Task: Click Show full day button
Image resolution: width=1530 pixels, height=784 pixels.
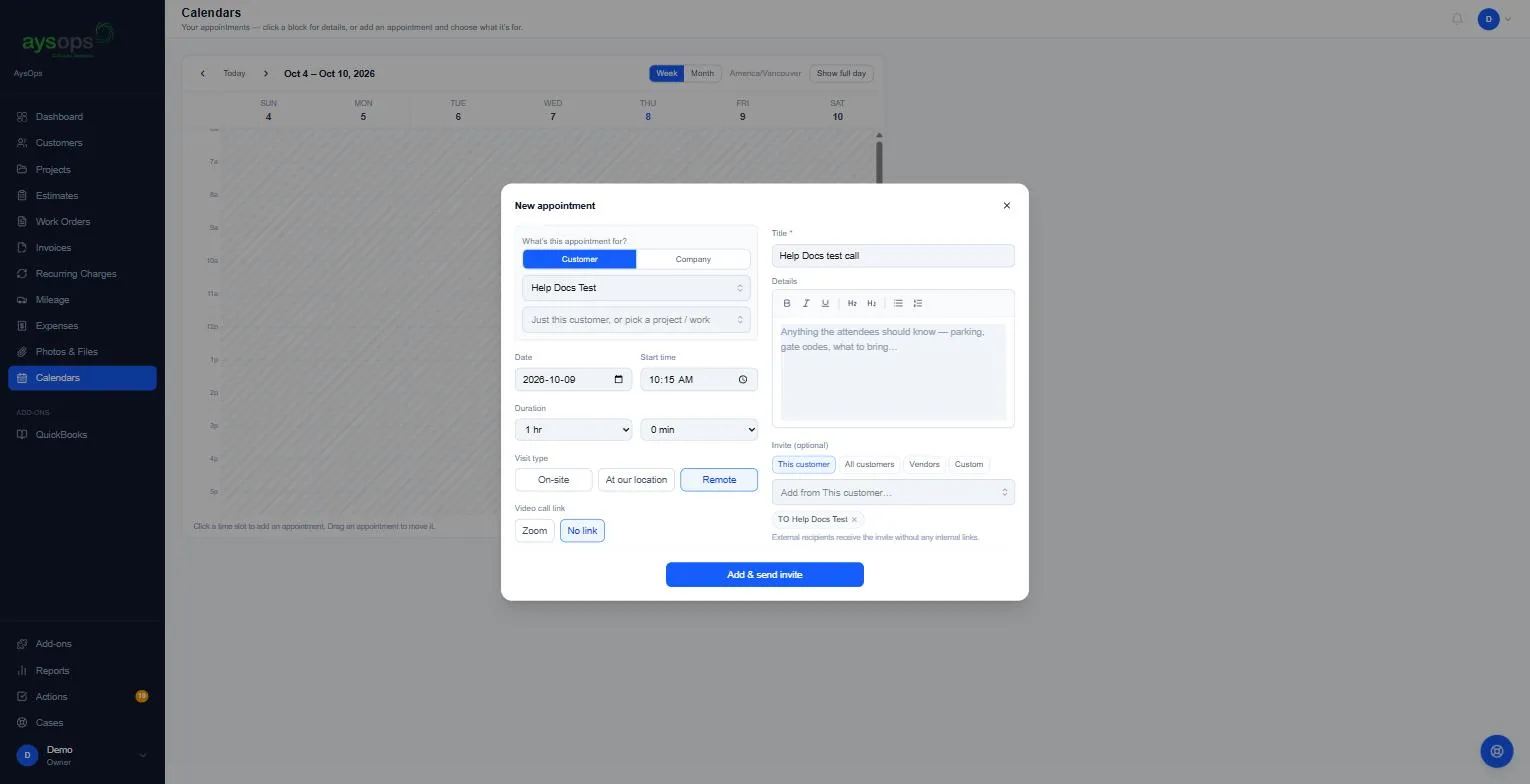Action: point(841,73)
